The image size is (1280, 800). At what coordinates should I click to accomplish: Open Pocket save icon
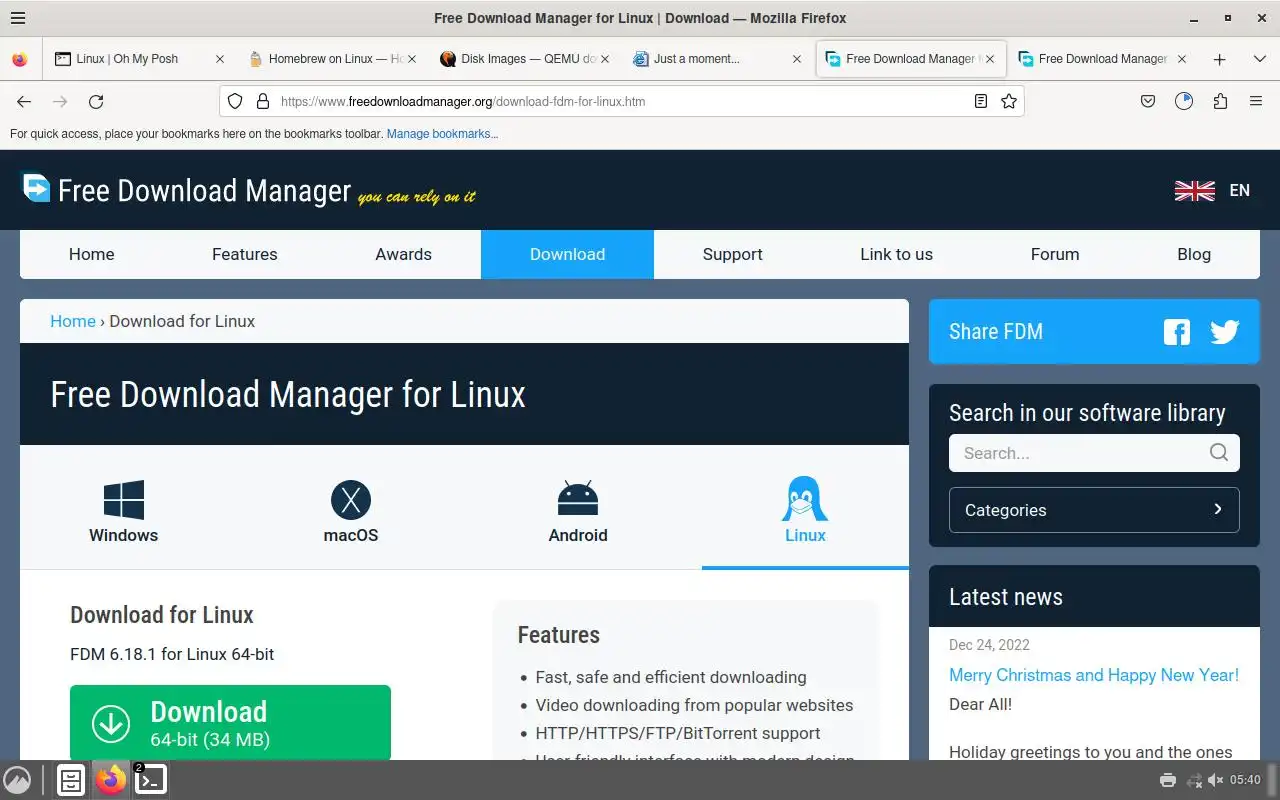[x=1148, y=101]
